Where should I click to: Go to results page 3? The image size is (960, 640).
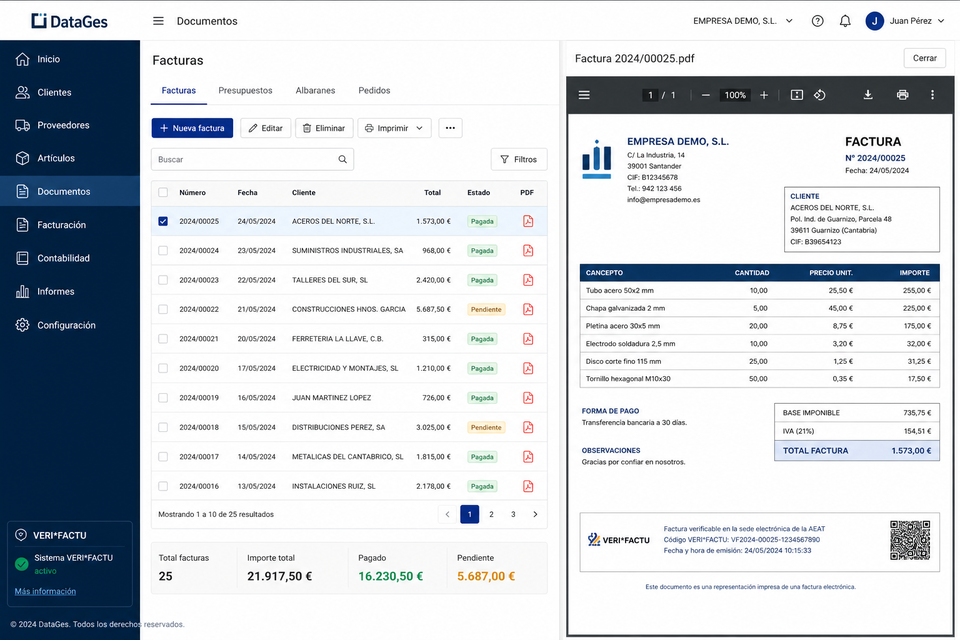(x=513, y=514)
